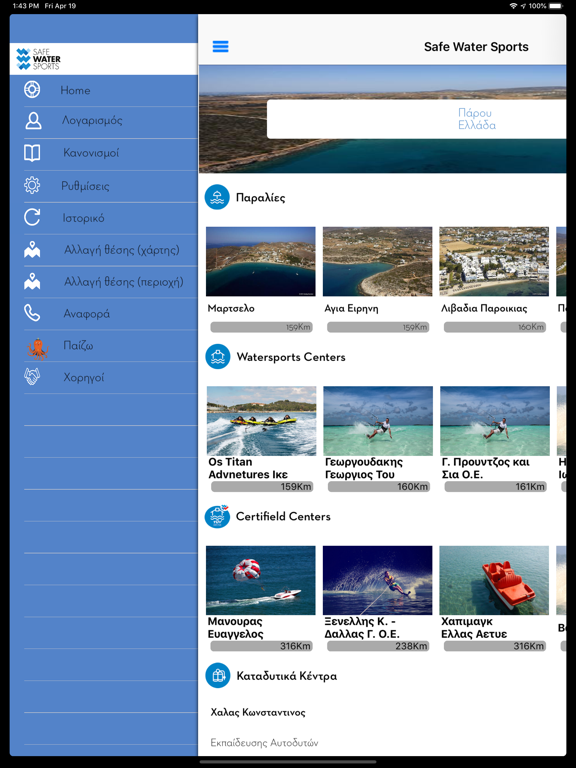This screenshot has width=576, height=768.
Task: Open the Os Titan Advnetures photo
Action: 262,421
